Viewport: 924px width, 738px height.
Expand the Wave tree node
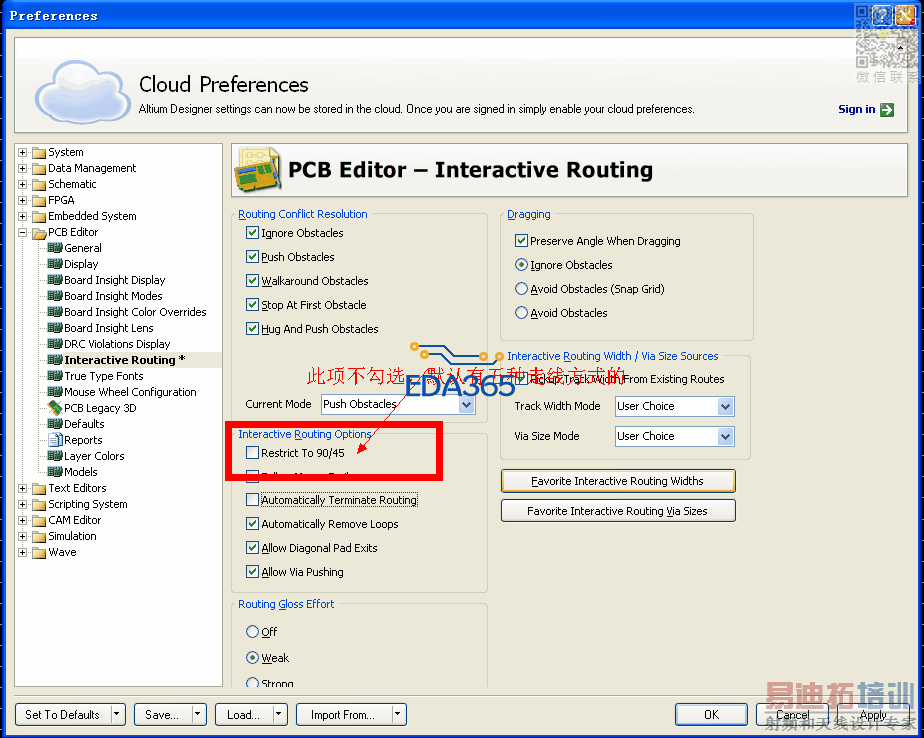point(22,552)
